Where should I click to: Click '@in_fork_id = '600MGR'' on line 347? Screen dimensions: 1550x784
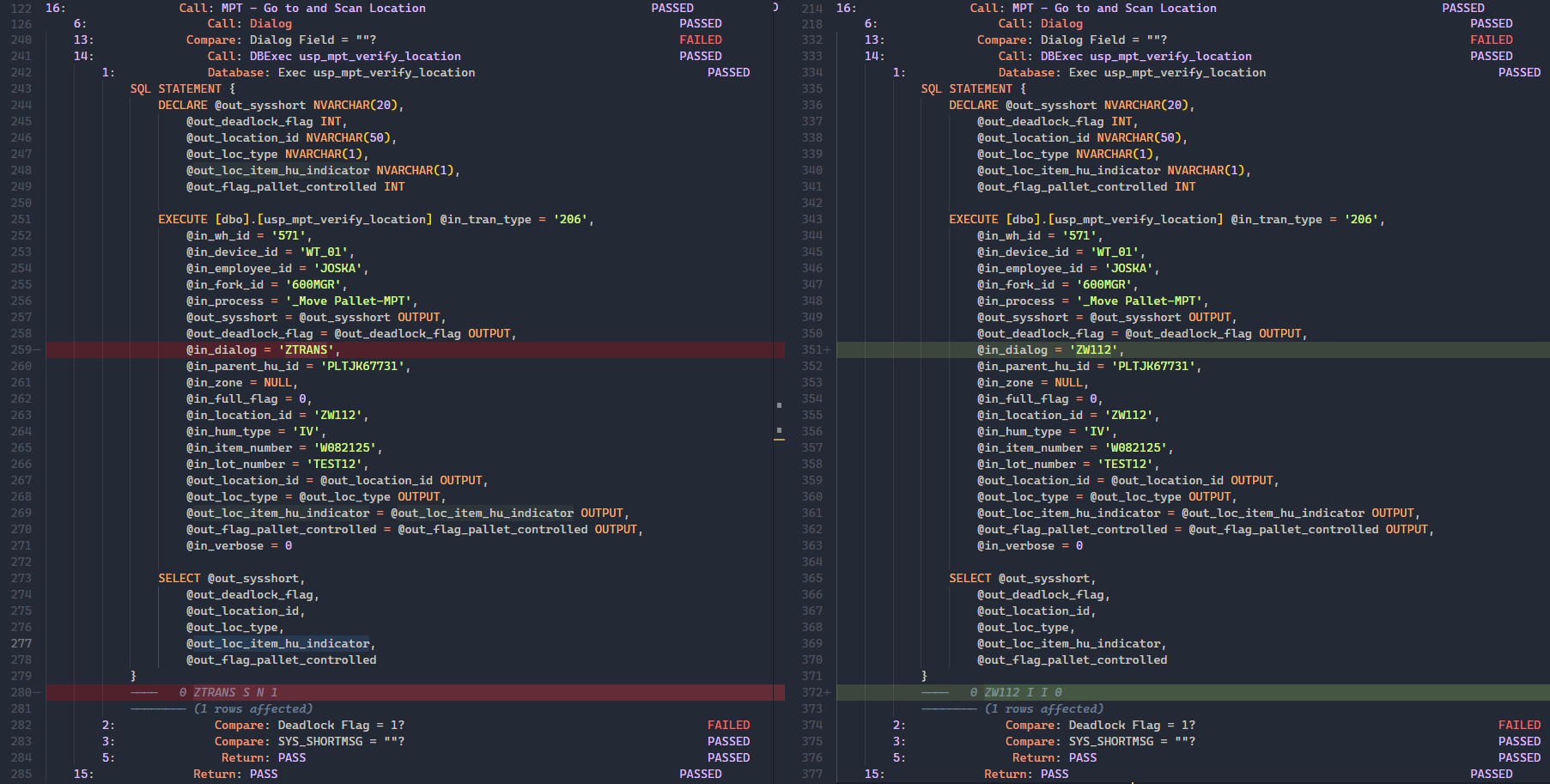[1058, 284]
